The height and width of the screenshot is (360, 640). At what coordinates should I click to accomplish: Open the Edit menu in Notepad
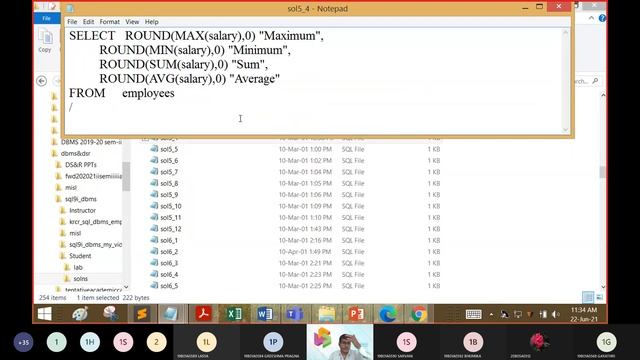(88, 22)
